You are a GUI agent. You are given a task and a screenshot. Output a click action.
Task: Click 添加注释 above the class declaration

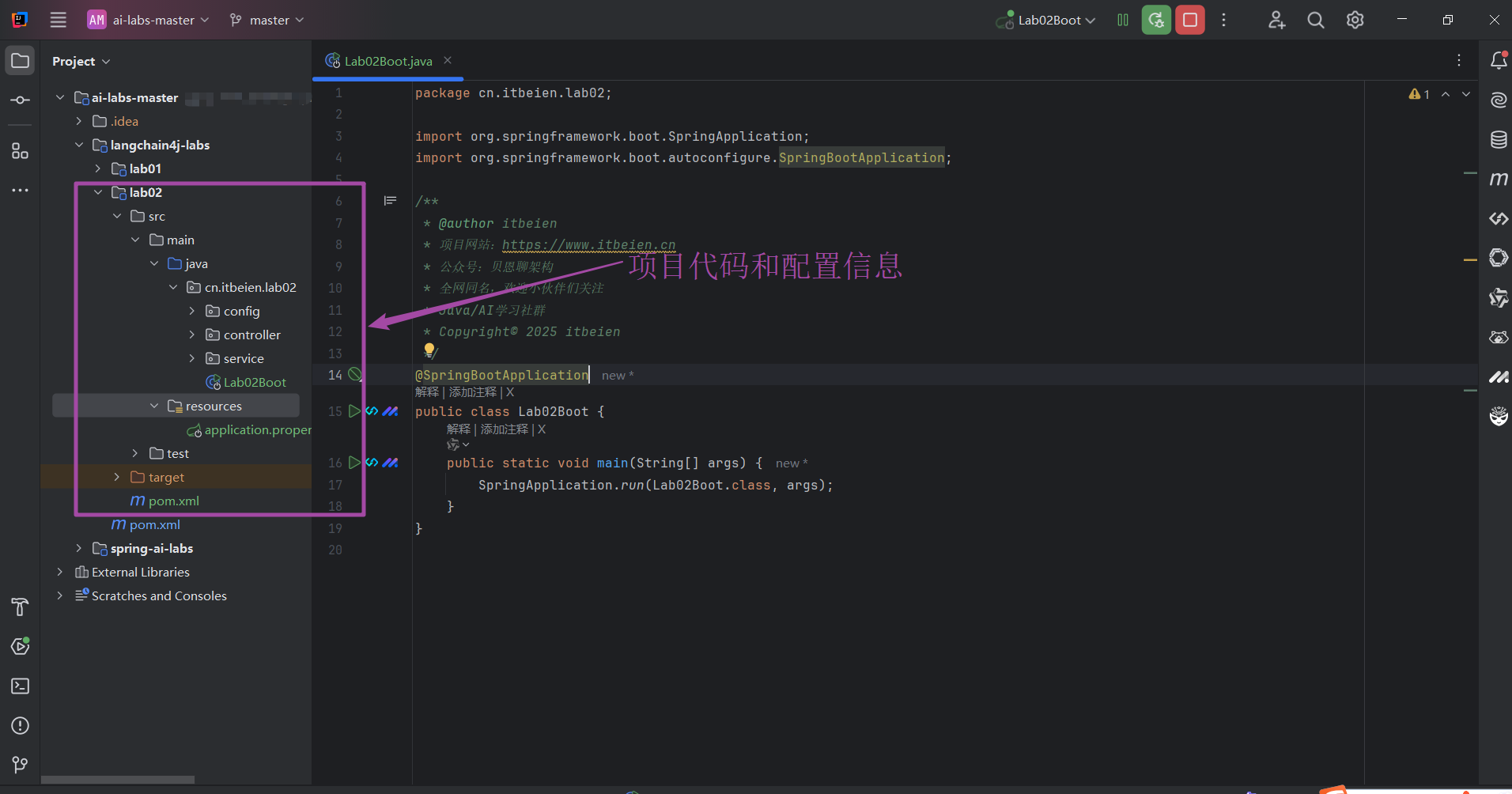[x=473, y=392]
